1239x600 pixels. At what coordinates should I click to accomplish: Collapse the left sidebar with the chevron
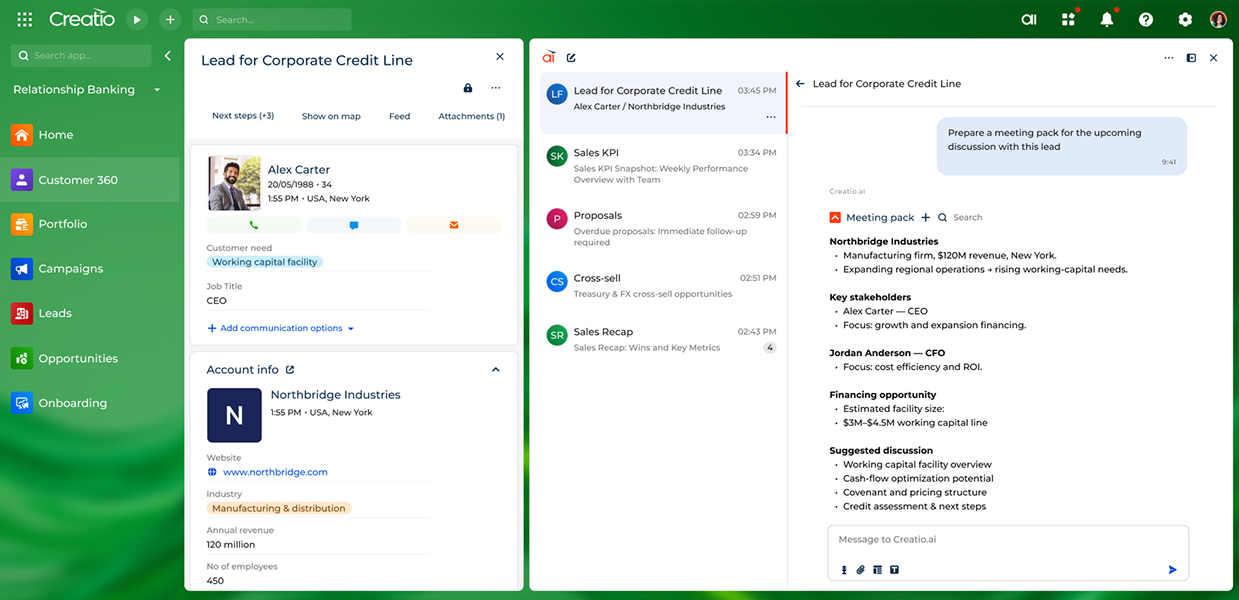pyautogui.click(x=168, y=56)
